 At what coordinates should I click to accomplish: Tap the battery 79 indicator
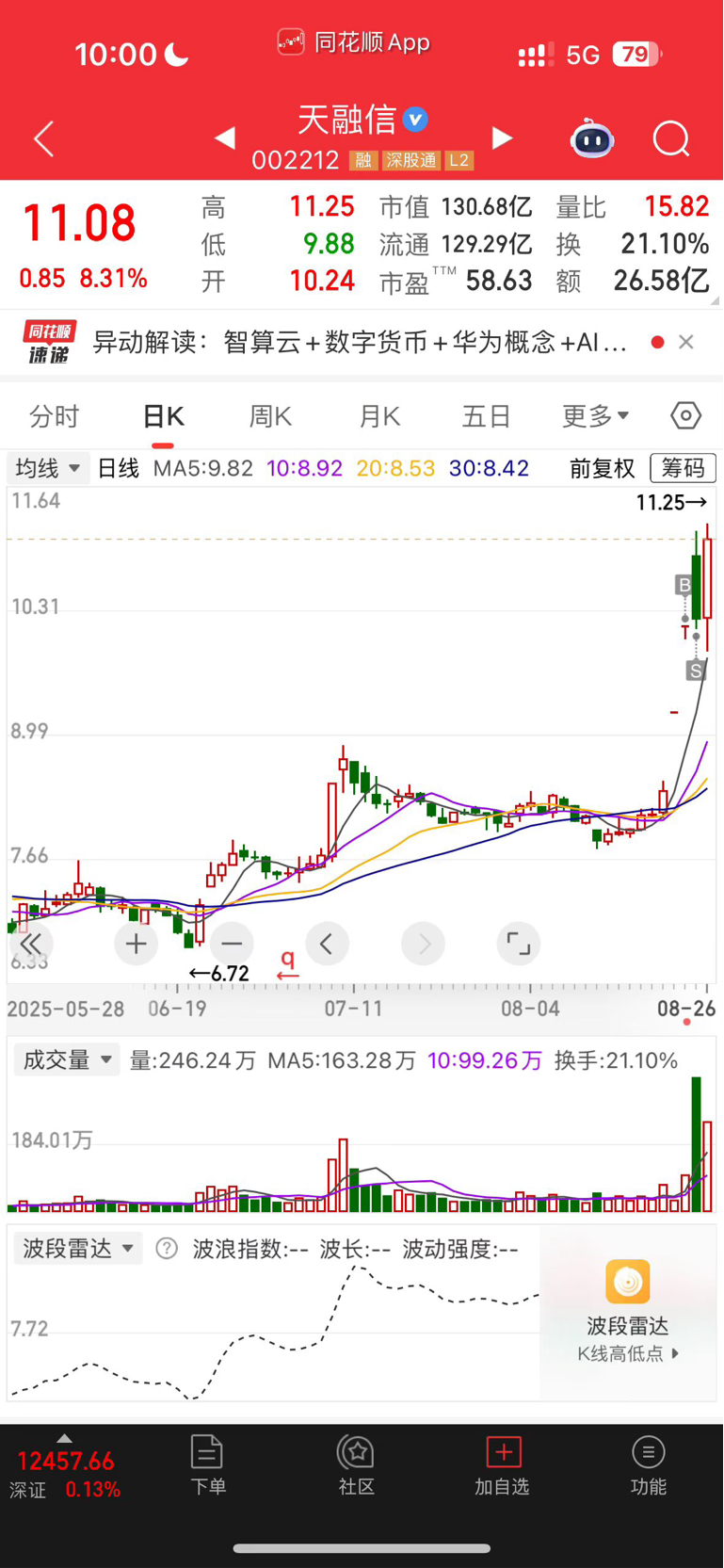pos(637,55)
